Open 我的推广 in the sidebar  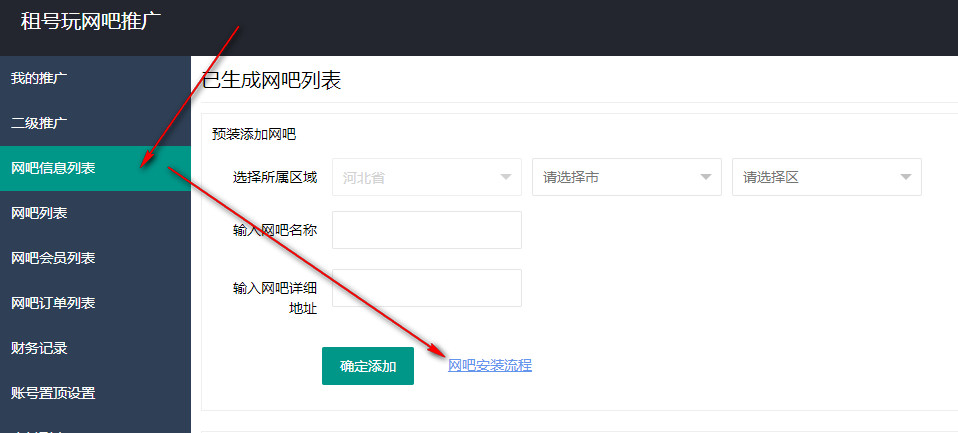pos(95,78)
